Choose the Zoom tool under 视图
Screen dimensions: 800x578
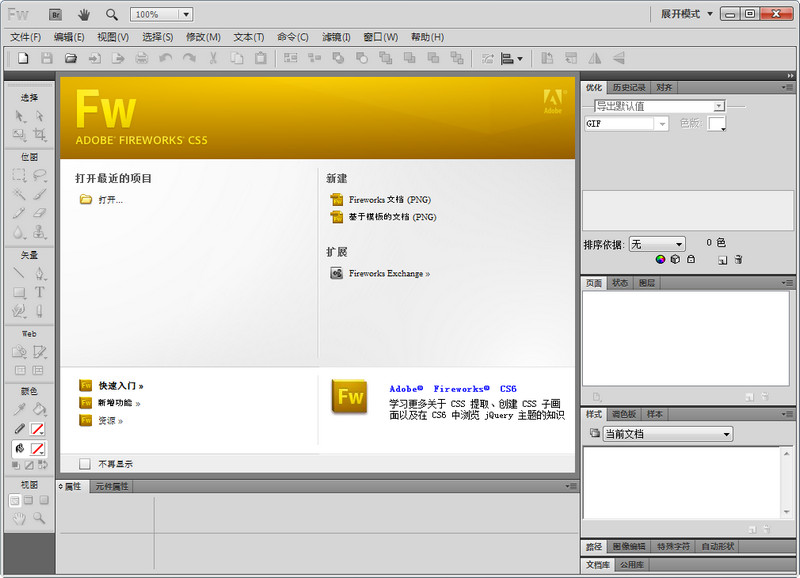tap(38, 519)
